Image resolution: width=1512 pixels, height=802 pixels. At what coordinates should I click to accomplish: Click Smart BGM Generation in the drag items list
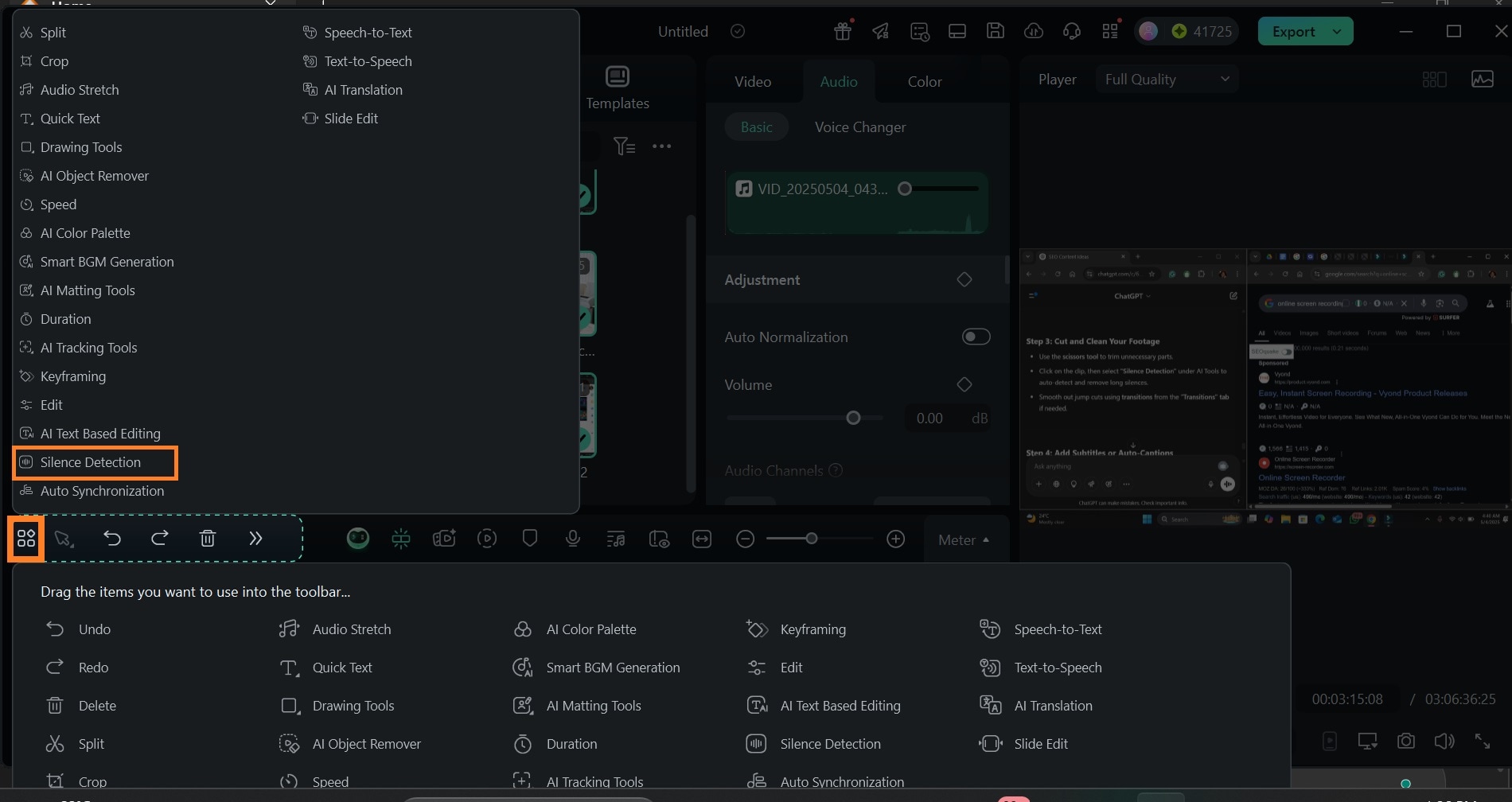[x=596, y=668]
